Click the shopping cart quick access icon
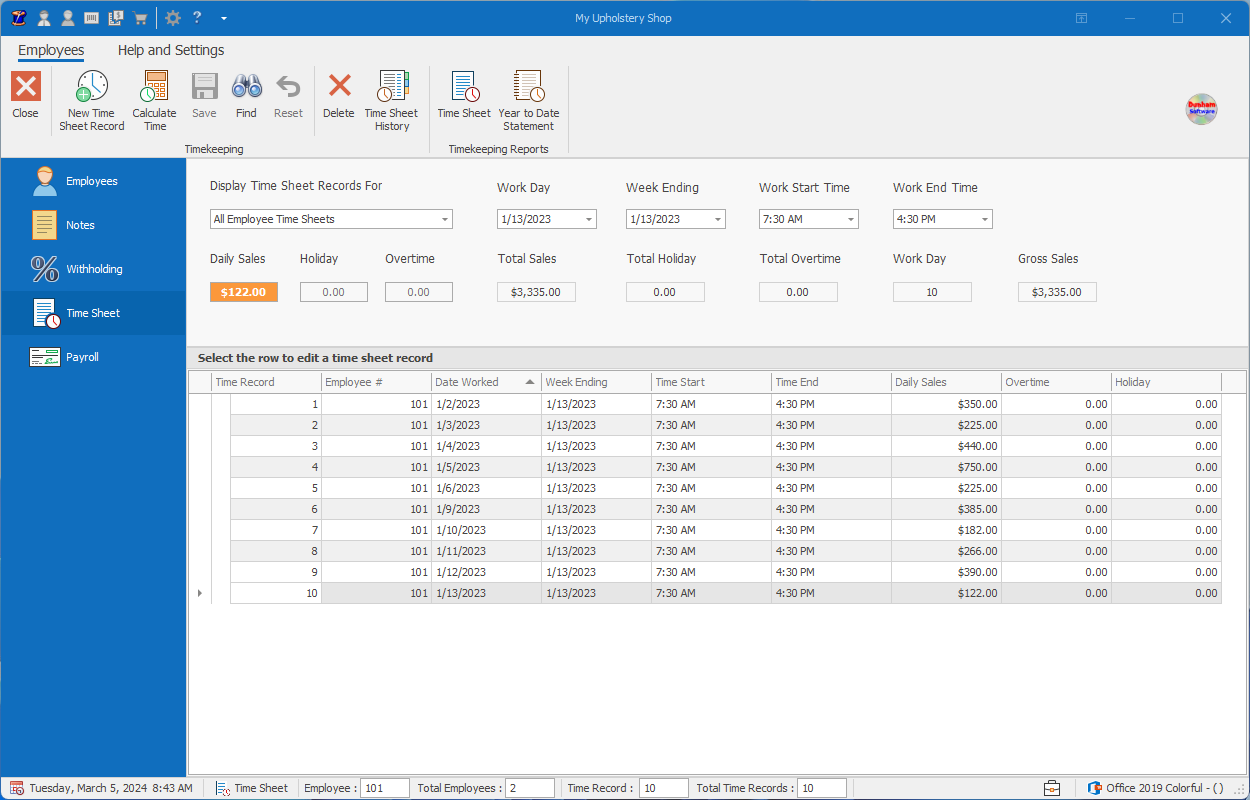This screenshot has height=800, width=1250. [140, 17]
